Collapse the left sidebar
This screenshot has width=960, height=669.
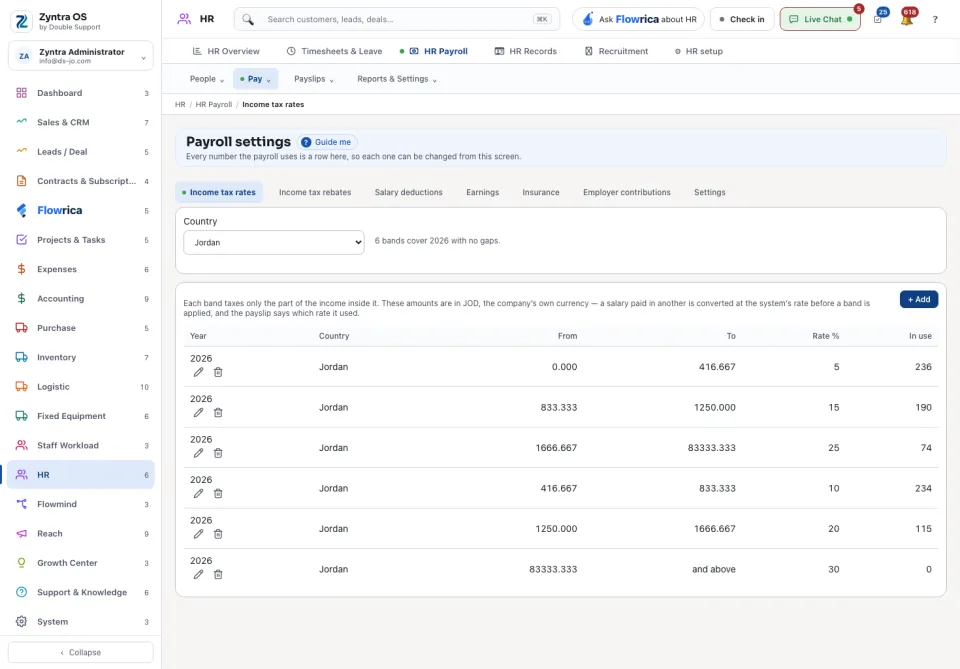coord(81,652)
